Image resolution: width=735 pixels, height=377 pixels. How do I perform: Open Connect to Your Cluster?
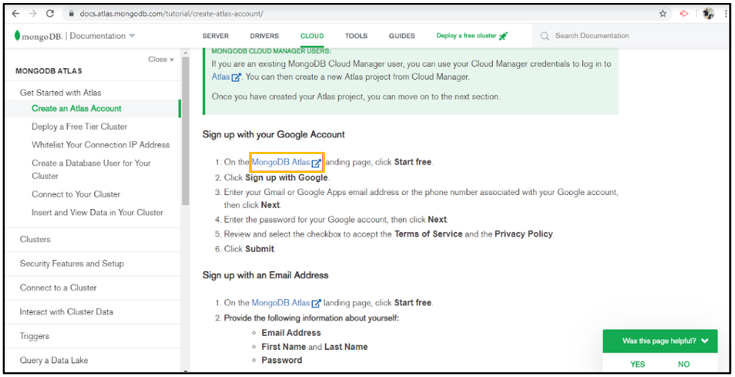[x=76, y=194]
